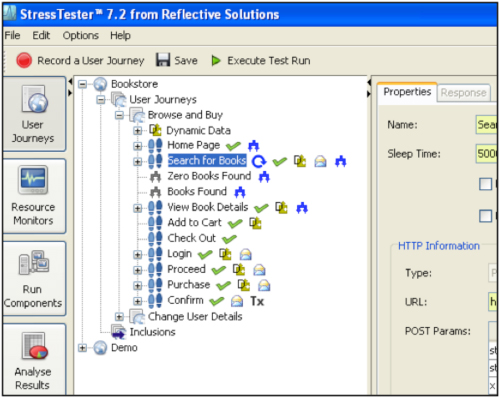Expand the View Book Details step
This screenshot has height=398, width=500.
137,208
